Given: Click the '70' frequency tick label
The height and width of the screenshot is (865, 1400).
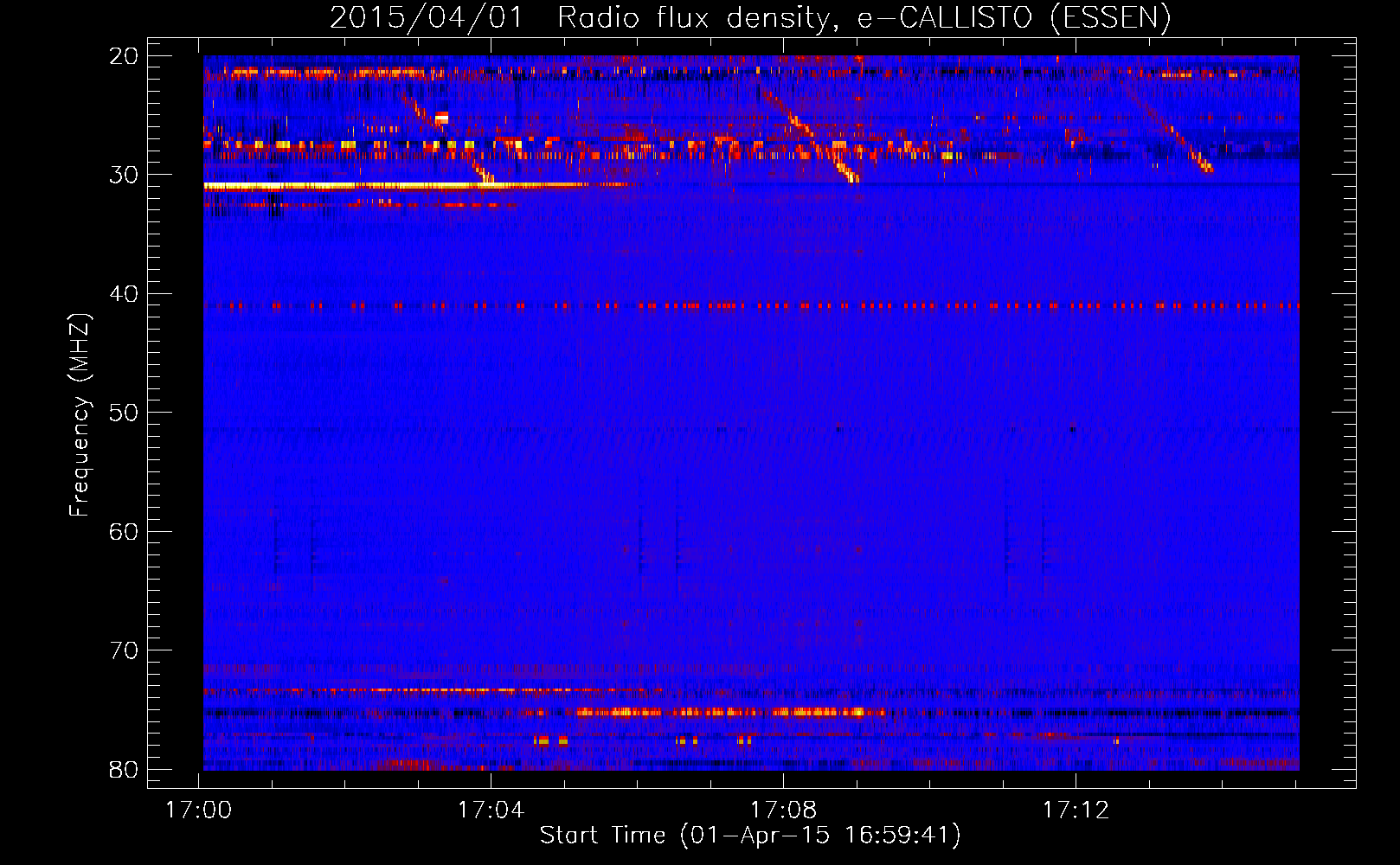Looking at the screenshot, I should click(x=124, y=650).
